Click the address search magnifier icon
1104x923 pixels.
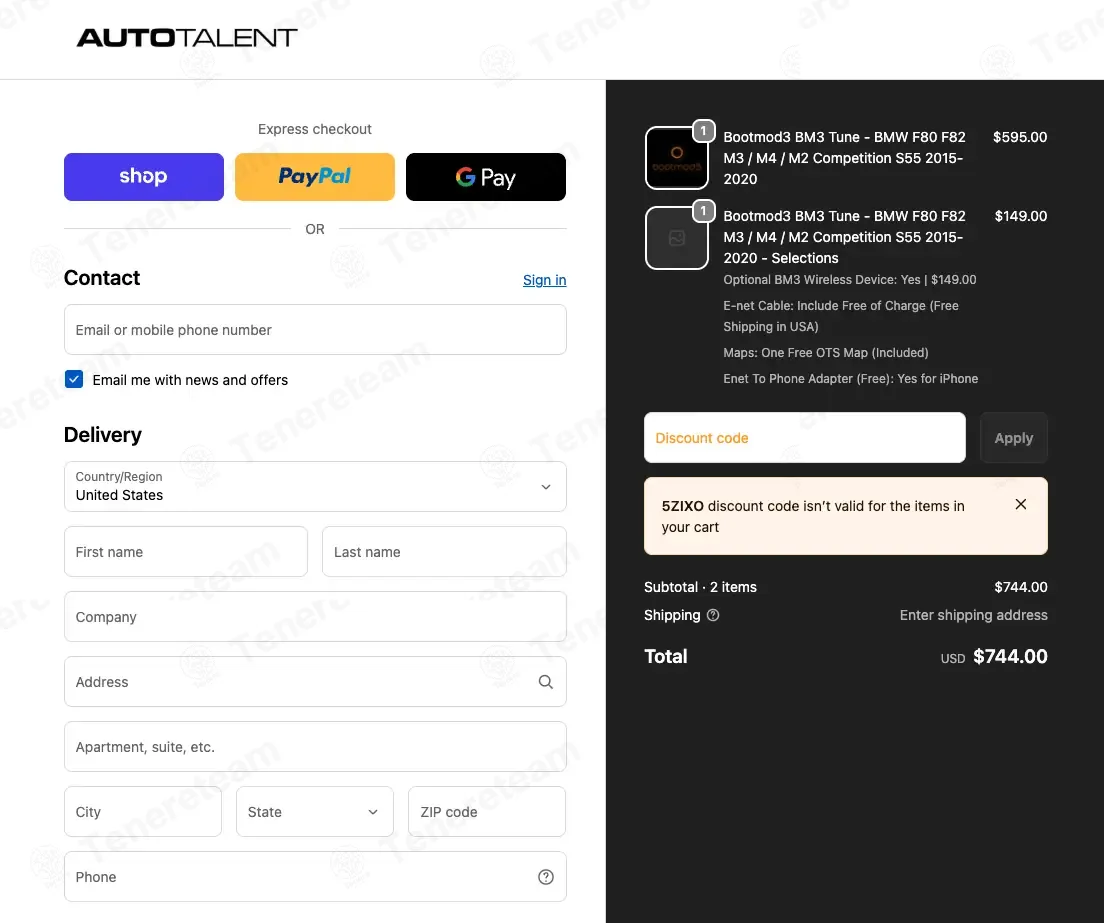pos(546,682)
